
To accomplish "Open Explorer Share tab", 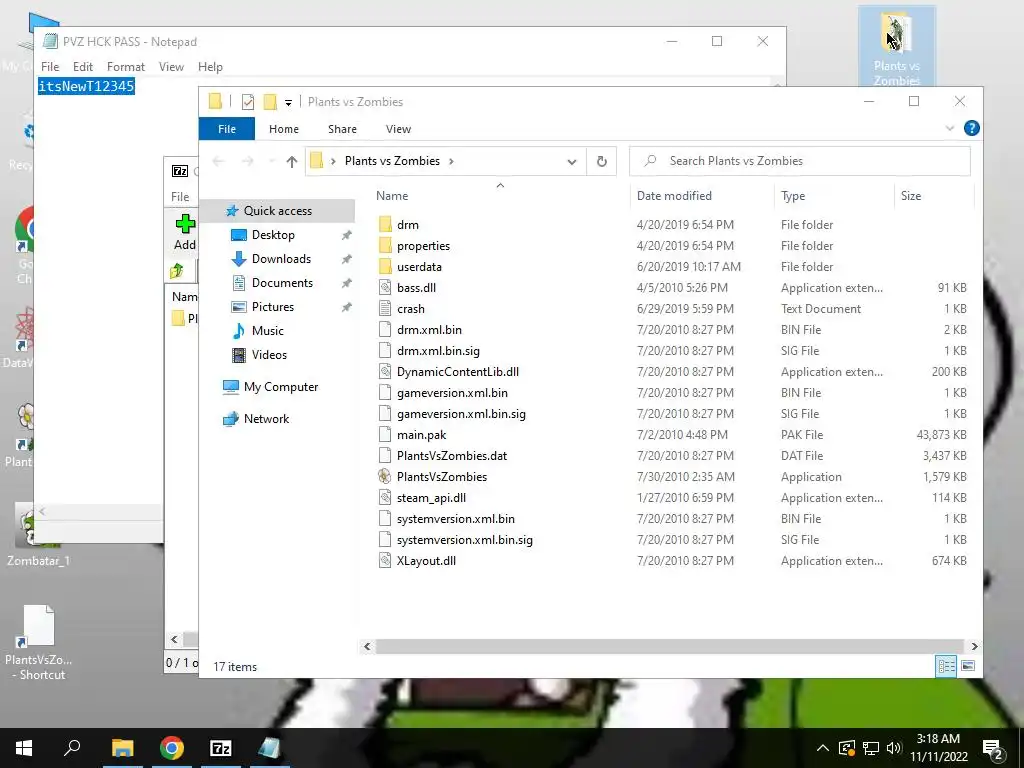I will [342, 129].
